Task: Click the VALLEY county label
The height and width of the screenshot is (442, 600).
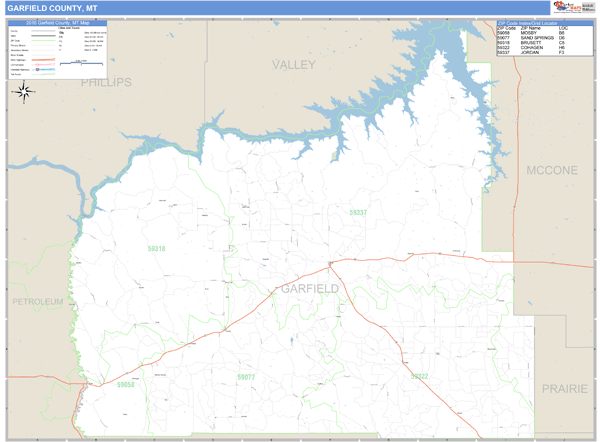Action: click(294, 65)
